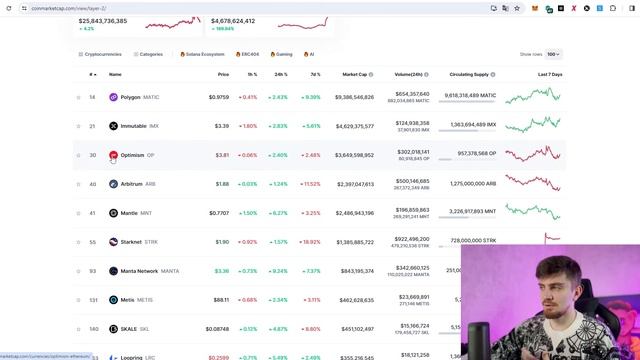The width and height of the screenshot is (640, 360).
Task: Add Manta Network to watchlist star
Action: pyautogui.click(x=78, y=271)
